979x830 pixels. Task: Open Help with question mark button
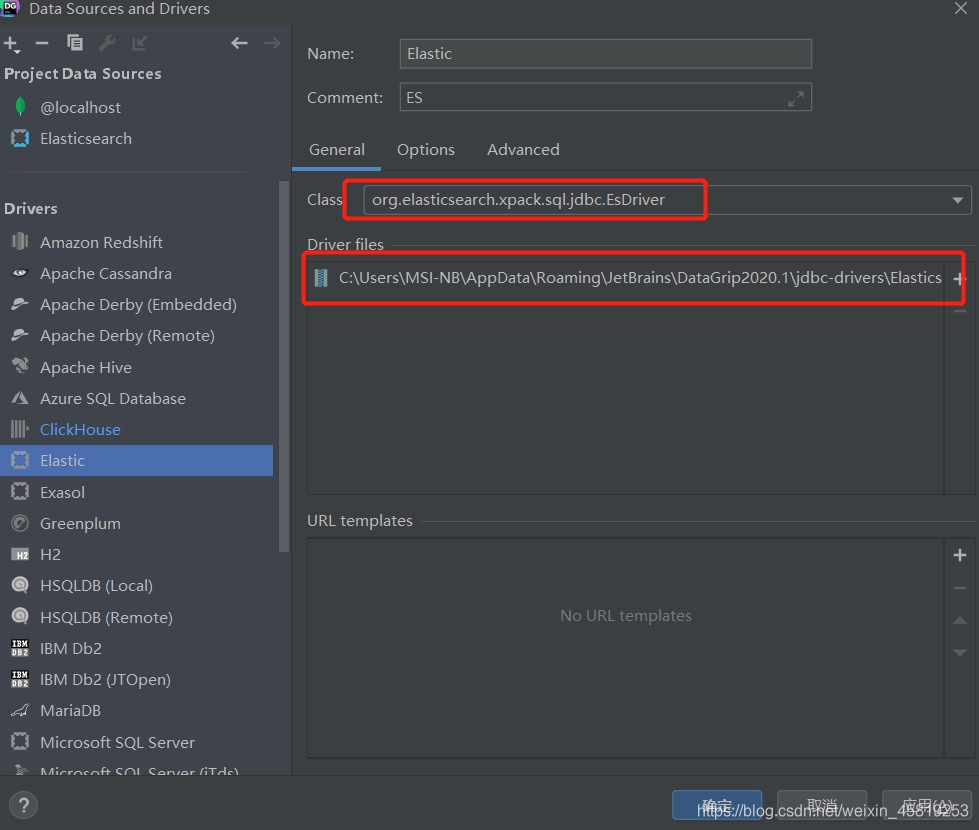tap(24, 806)
